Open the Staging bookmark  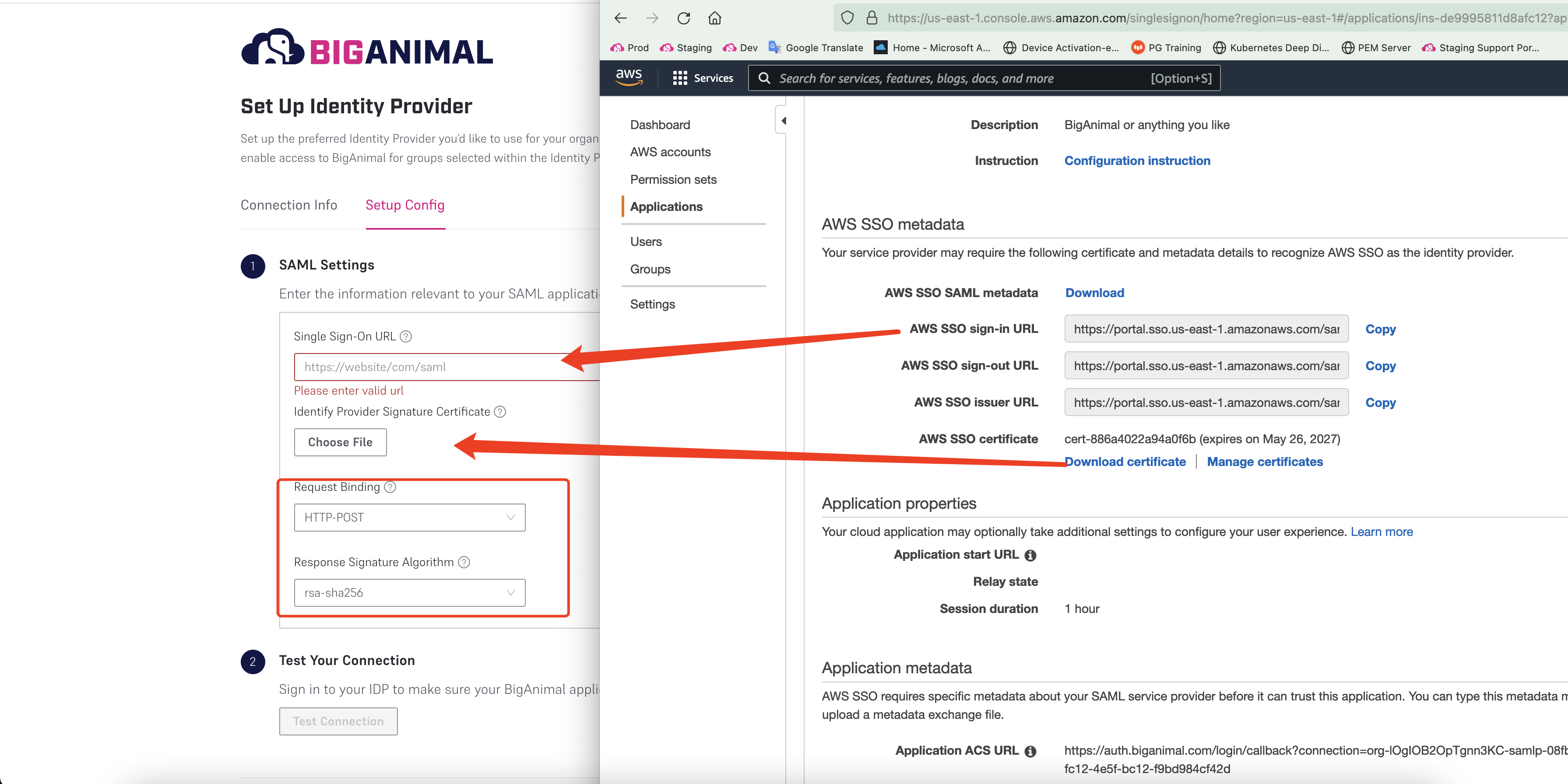point(686,47)
